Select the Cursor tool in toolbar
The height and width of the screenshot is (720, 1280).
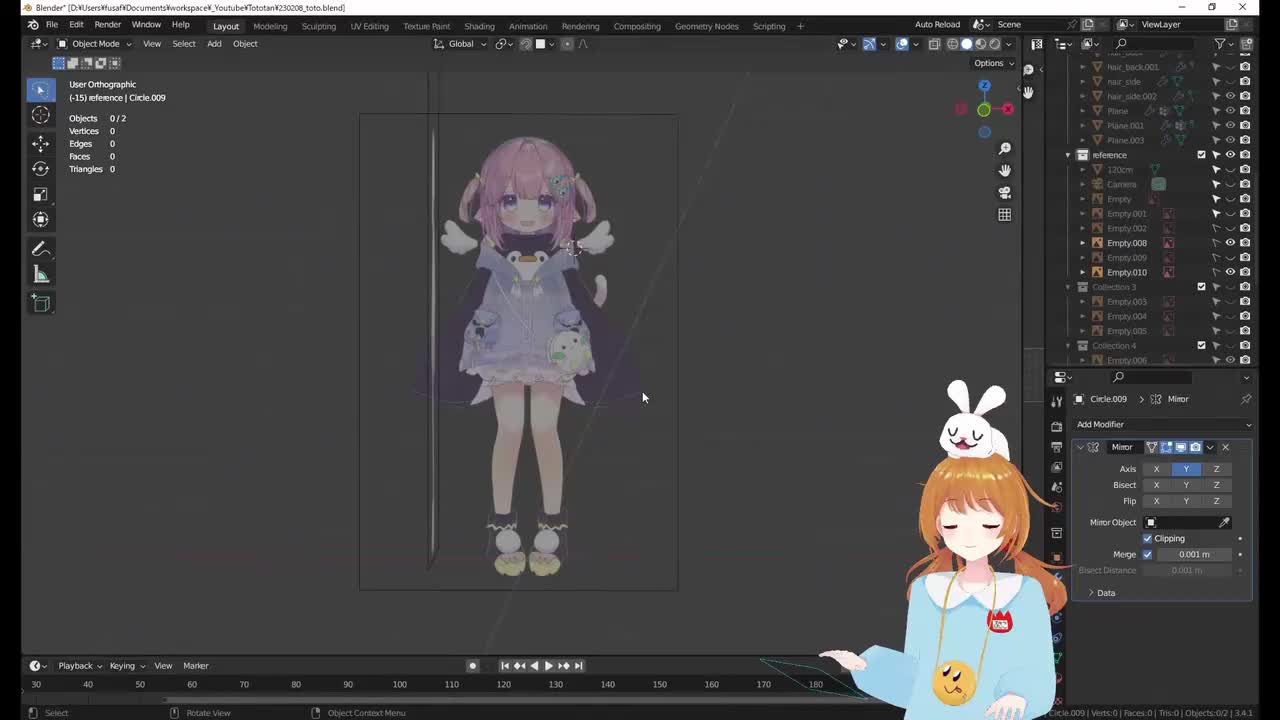(40, 115)
